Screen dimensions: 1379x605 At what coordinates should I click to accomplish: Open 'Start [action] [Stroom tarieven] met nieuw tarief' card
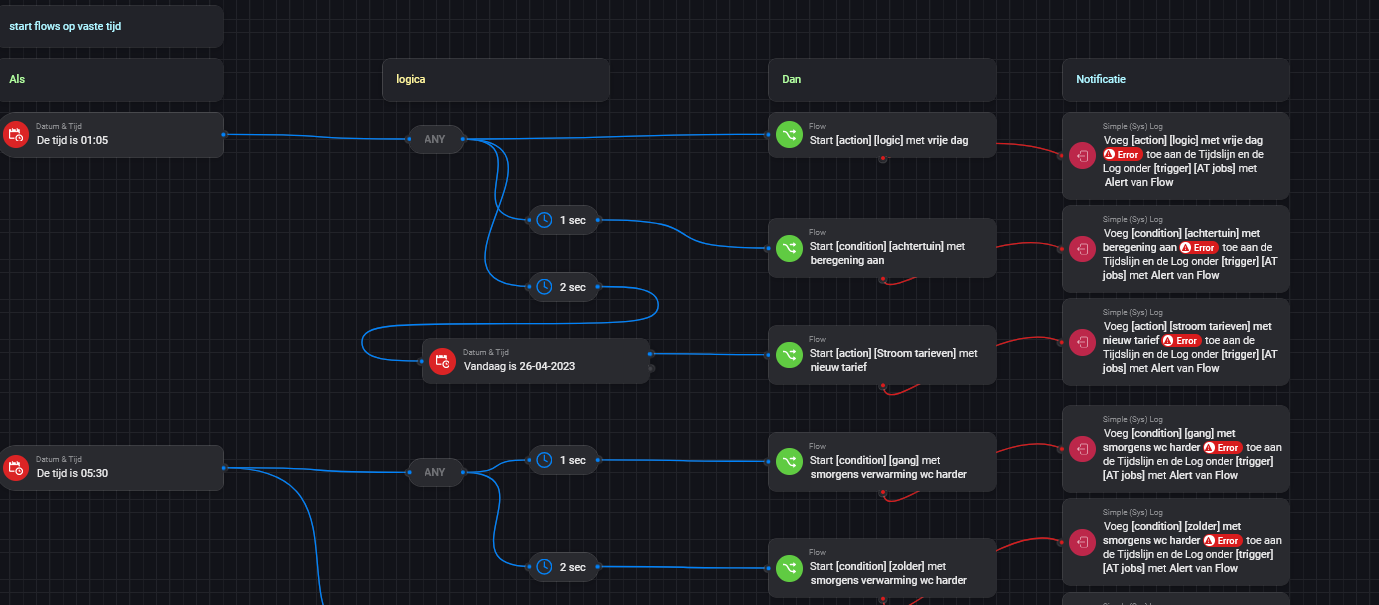click(882, 354)
